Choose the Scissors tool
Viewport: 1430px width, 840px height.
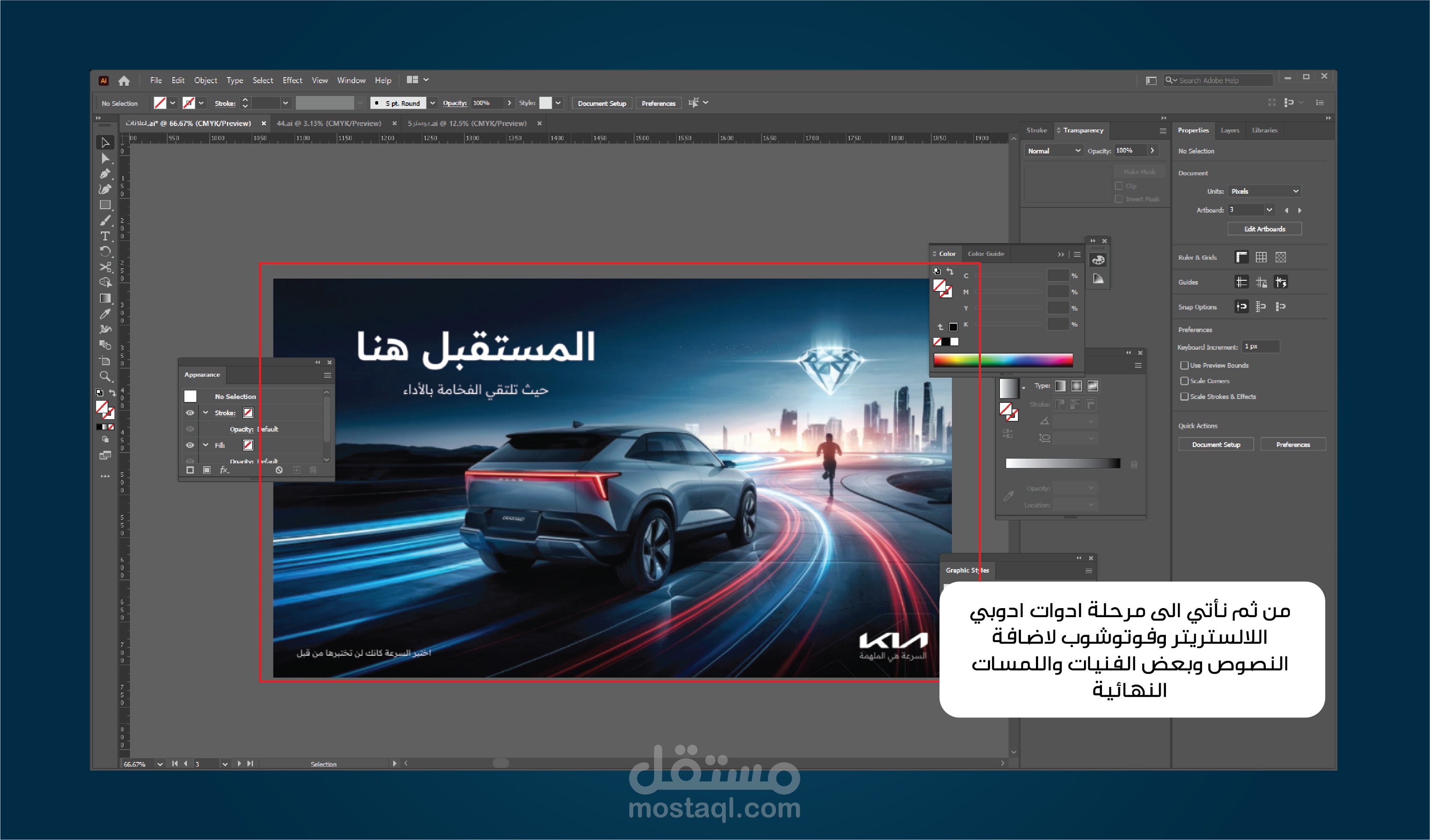pyautogui.click(x=105, y=267)
